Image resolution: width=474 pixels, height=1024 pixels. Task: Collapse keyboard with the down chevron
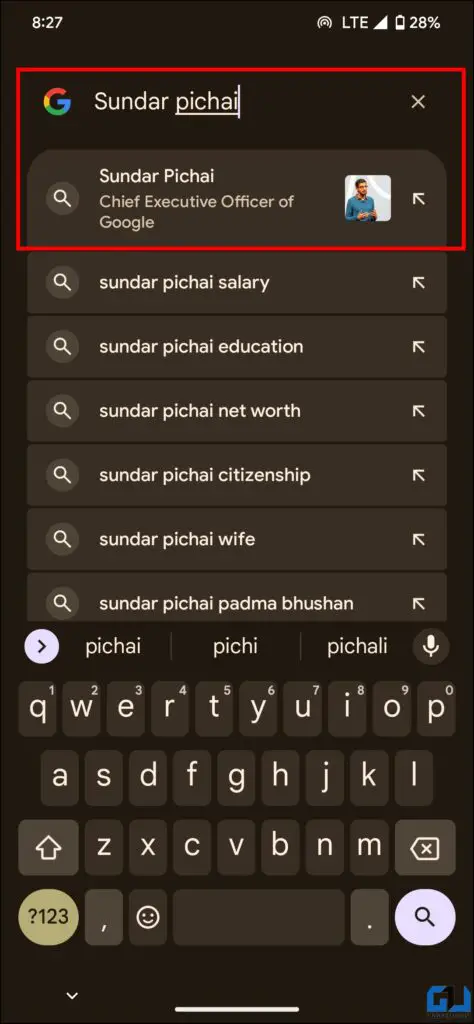click(x=72, y=996)
